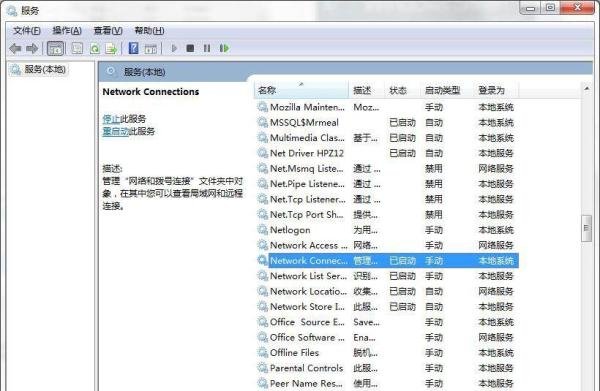Viewport: 600px width, 391px height.
Task: Click the gear icon of Parental Controls row
Action: [262, 368]
